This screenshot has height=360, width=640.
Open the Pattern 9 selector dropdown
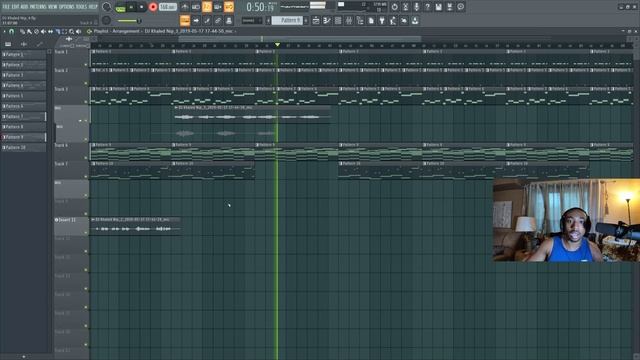tap(287, 20)
